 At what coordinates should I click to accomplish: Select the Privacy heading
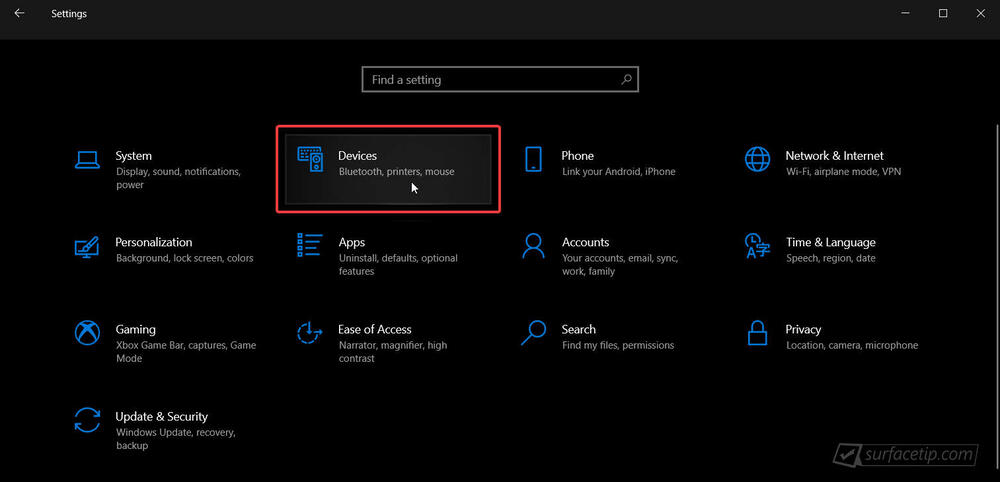coord(803,330)
